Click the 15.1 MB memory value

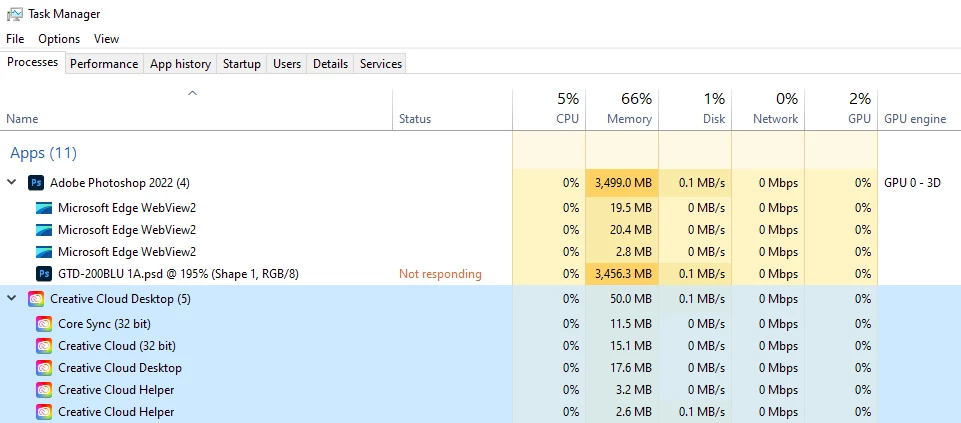click(x=631, y=346)
